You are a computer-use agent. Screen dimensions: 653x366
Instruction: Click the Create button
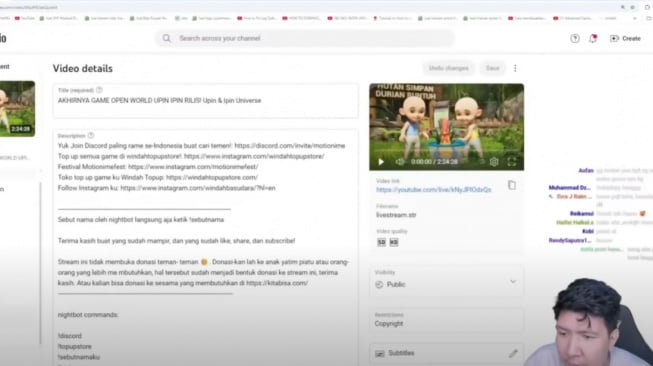(625, 38)
